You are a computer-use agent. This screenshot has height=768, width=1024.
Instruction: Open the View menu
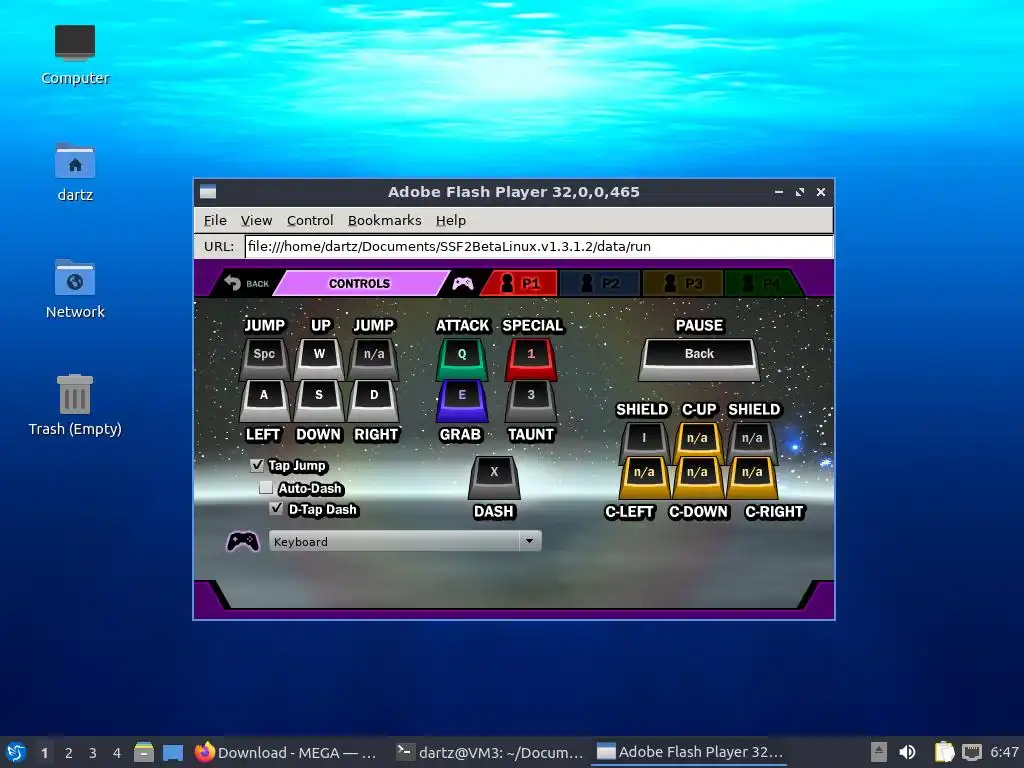click(256, 221)
